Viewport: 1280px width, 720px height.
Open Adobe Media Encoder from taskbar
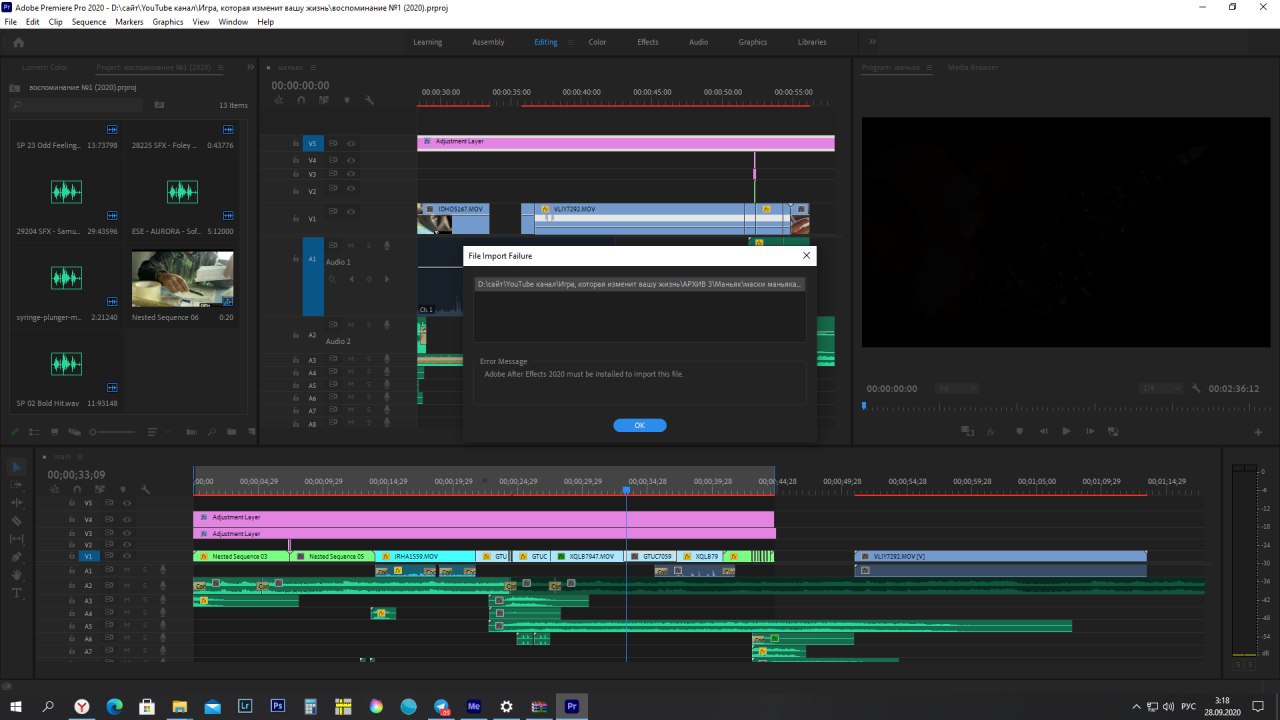474,706
